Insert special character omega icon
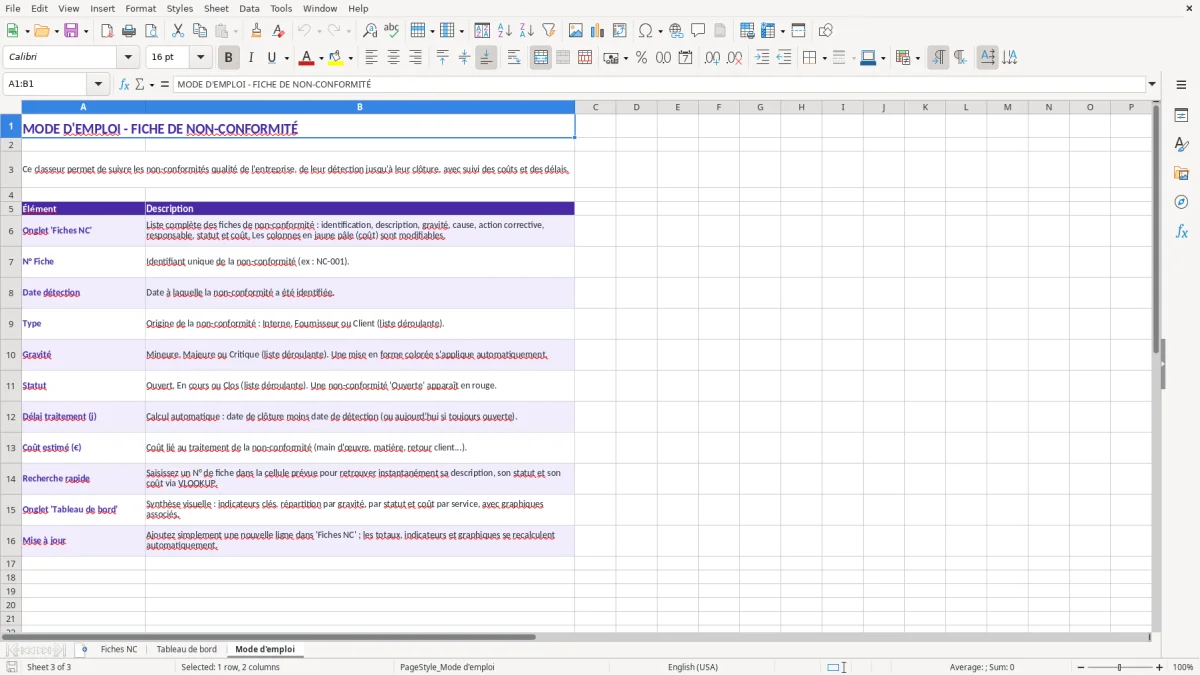The height and width of the screenshot is (675, 1200). [645, 31]
